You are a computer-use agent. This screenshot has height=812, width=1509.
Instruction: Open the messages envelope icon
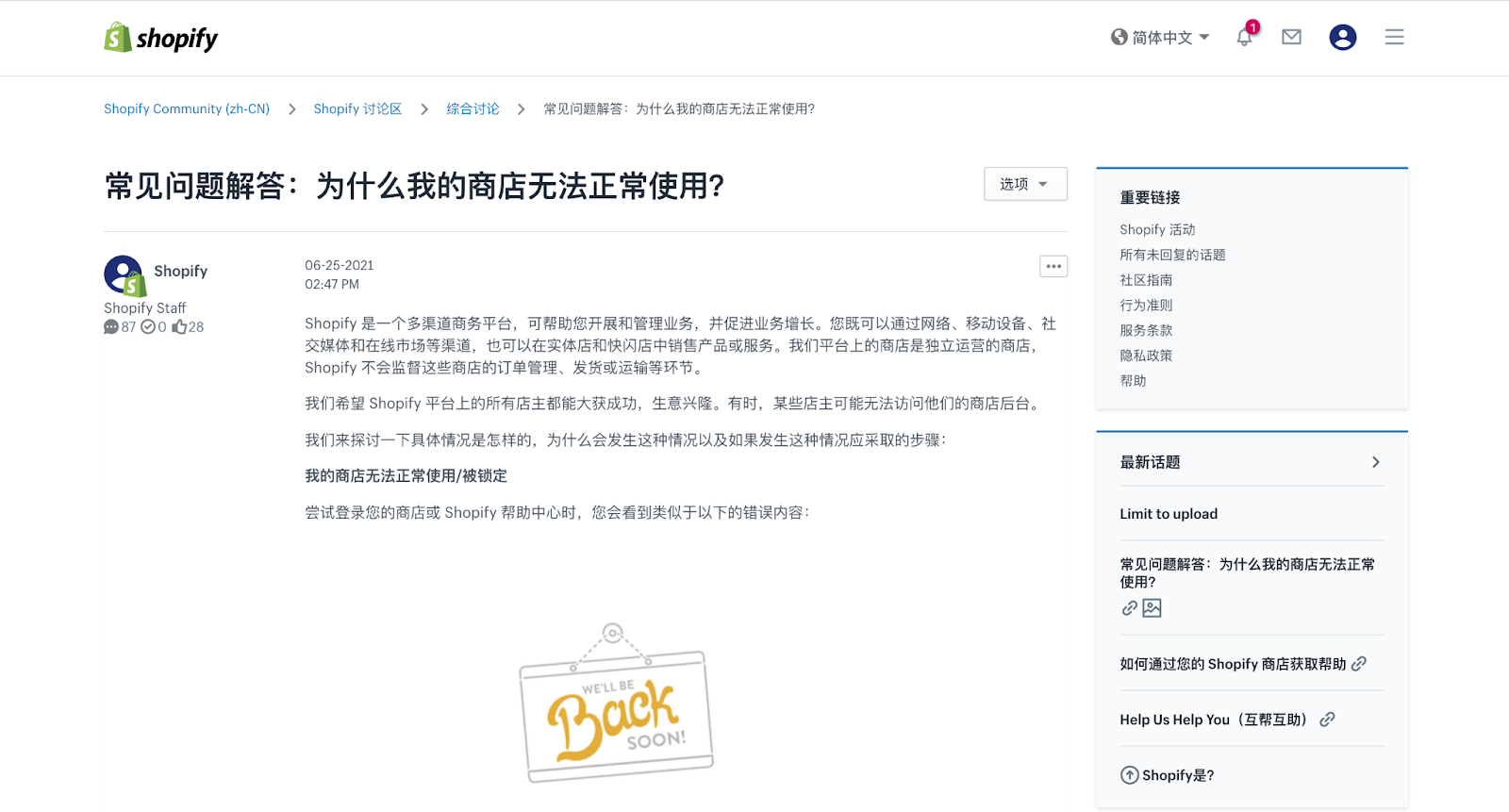[x=1291, y=37]
